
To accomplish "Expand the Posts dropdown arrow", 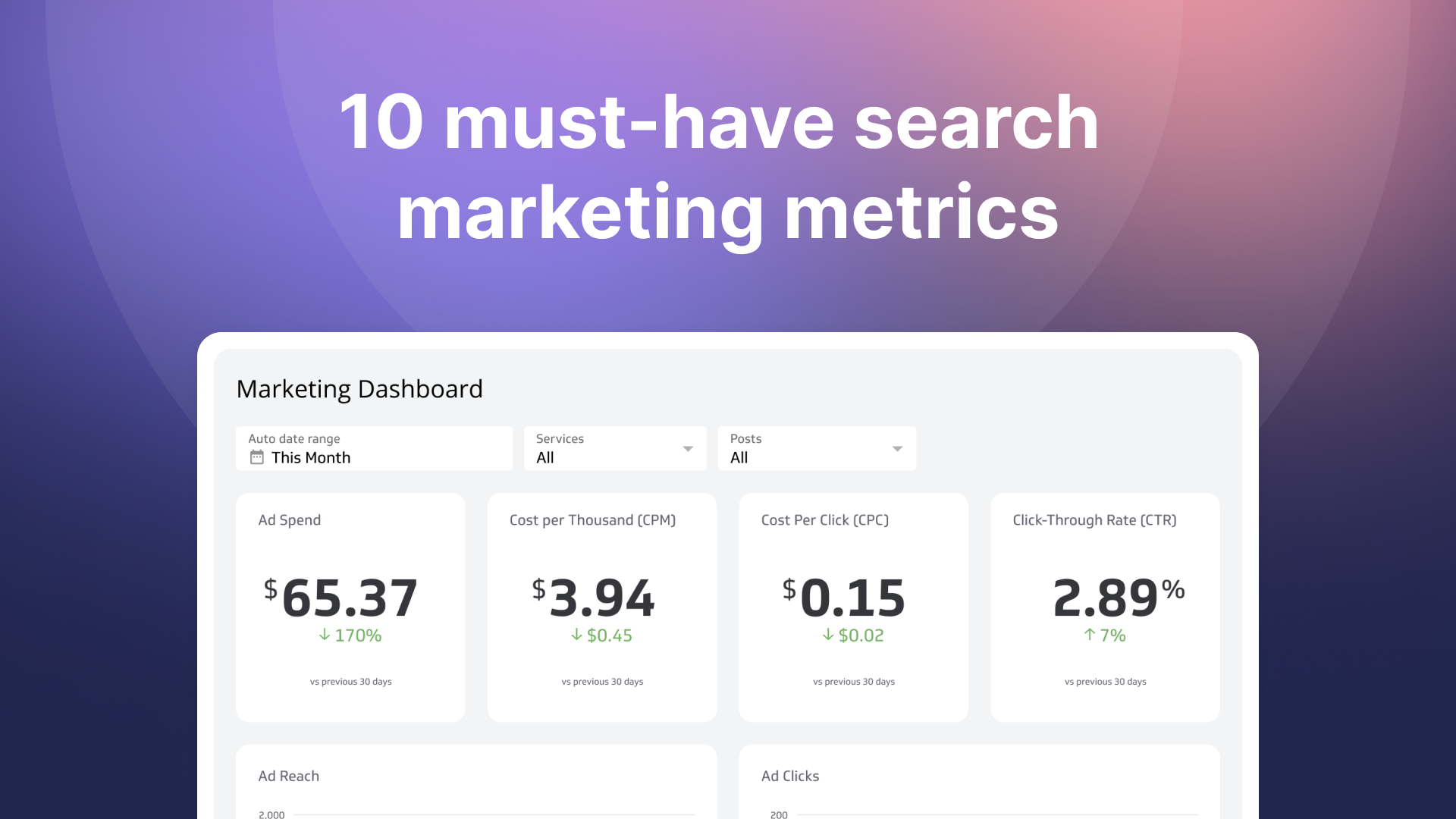I will click(x=897, y=449).
